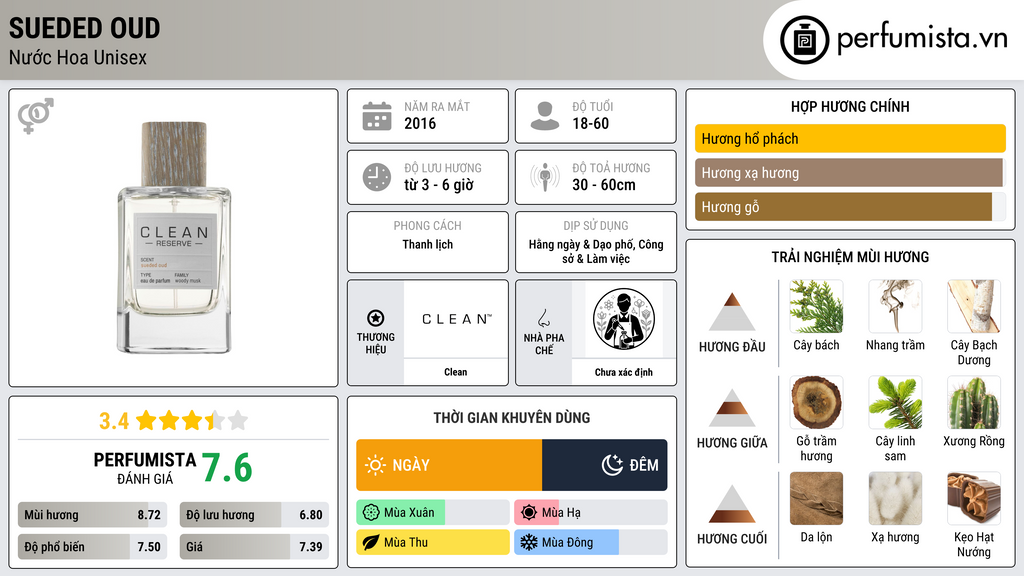Click the Trải nghiệm mùi hương heading
The width and height of the screenshot is (1024, 576).
coord(850,257)
